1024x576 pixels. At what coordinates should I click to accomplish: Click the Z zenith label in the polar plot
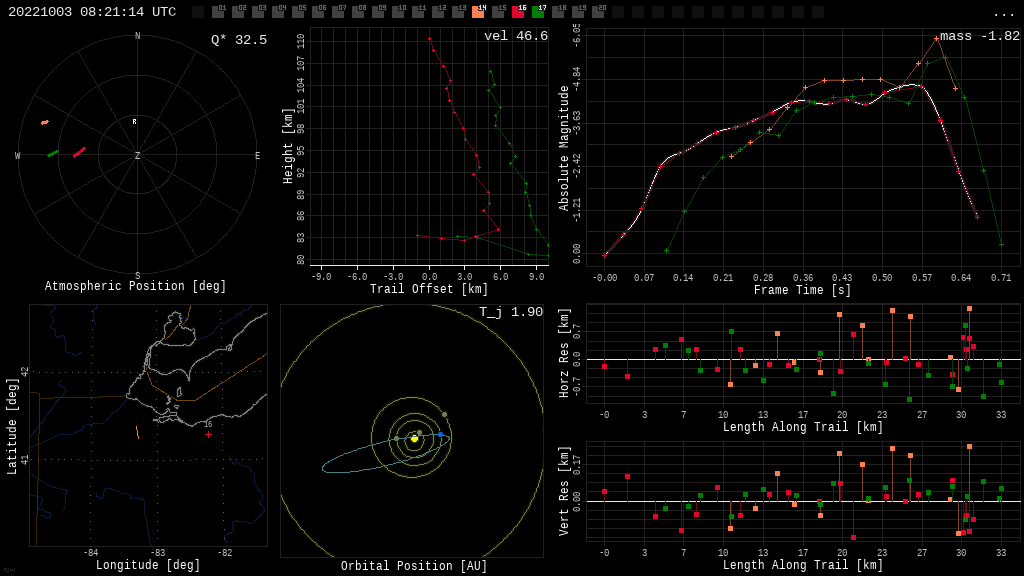coord(137,156)
